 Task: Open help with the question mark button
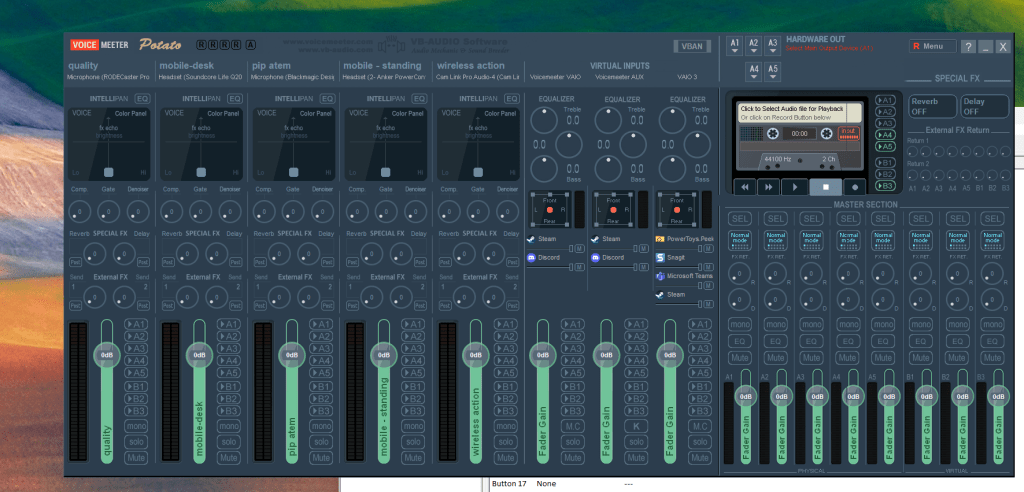click(968, 46)
